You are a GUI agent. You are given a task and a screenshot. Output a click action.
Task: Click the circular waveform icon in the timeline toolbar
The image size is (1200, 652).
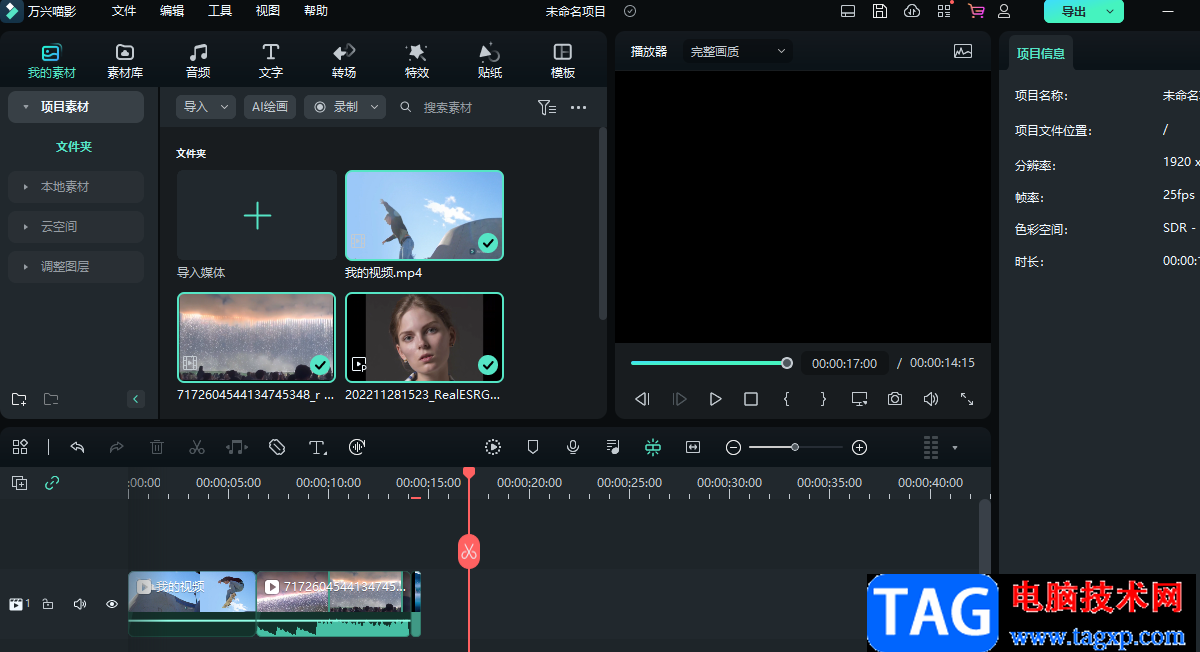pyautogui.click(x=358, y=447)
